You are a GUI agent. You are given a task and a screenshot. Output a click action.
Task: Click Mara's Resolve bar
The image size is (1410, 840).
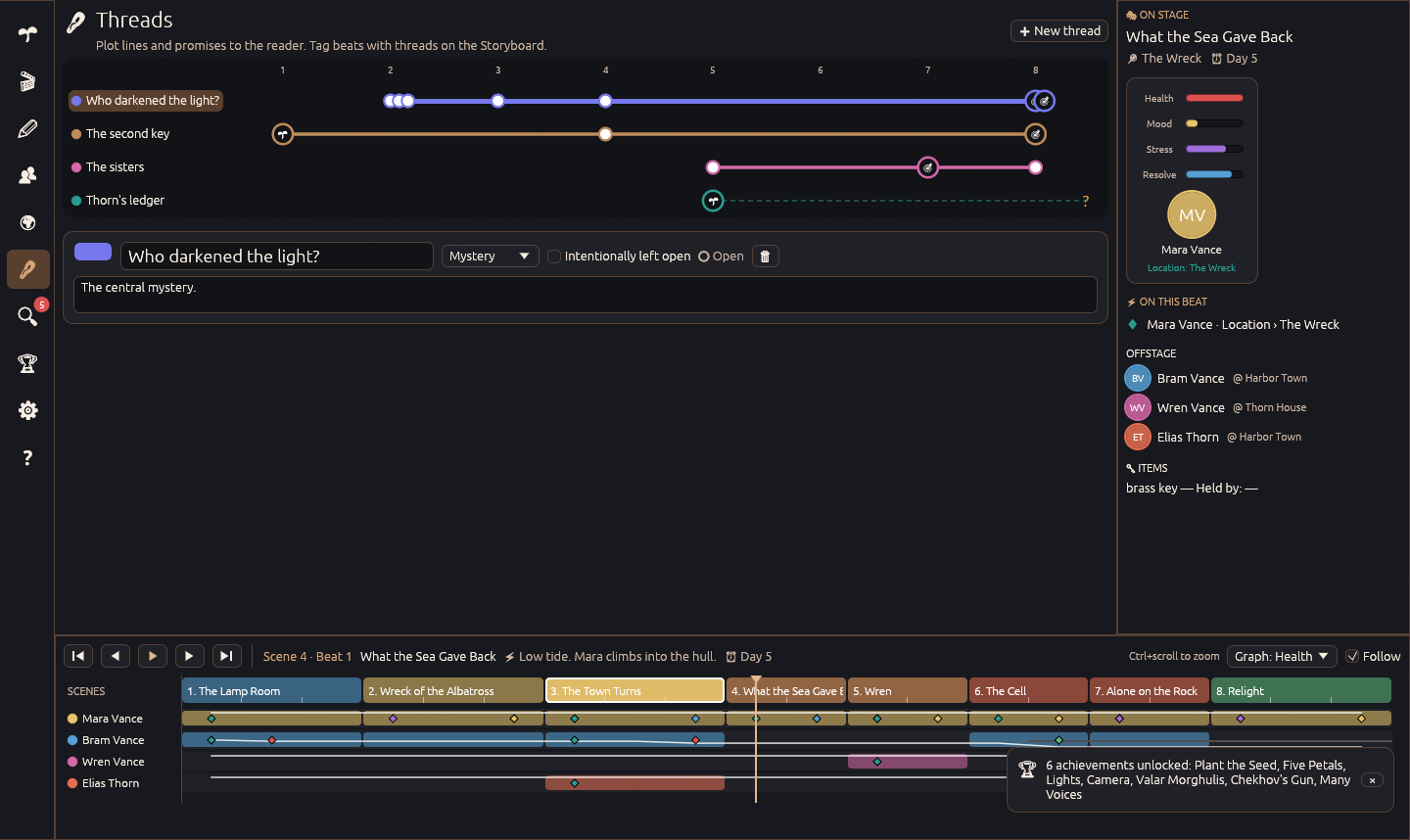point(1214,174)
